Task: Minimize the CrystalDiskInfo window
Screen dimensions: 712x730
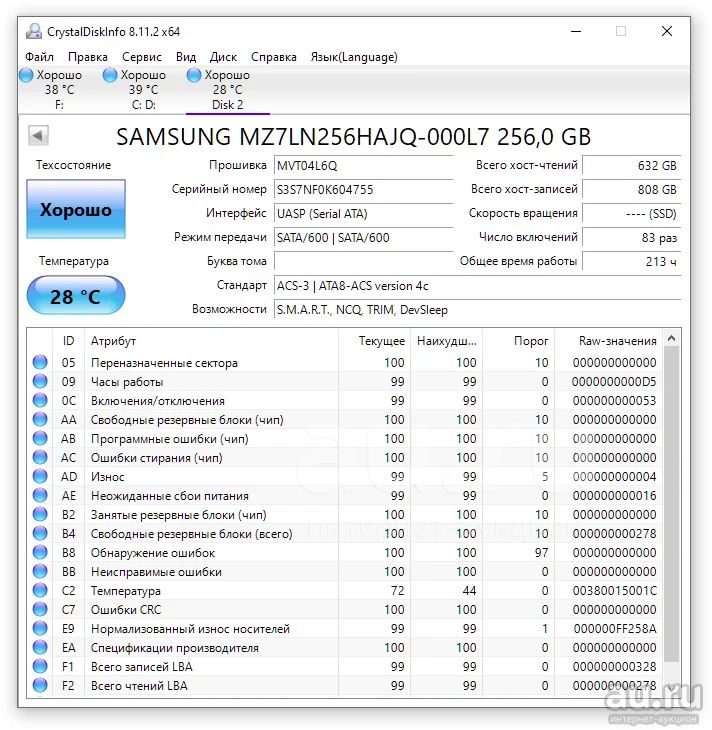Action: point(576,31)
